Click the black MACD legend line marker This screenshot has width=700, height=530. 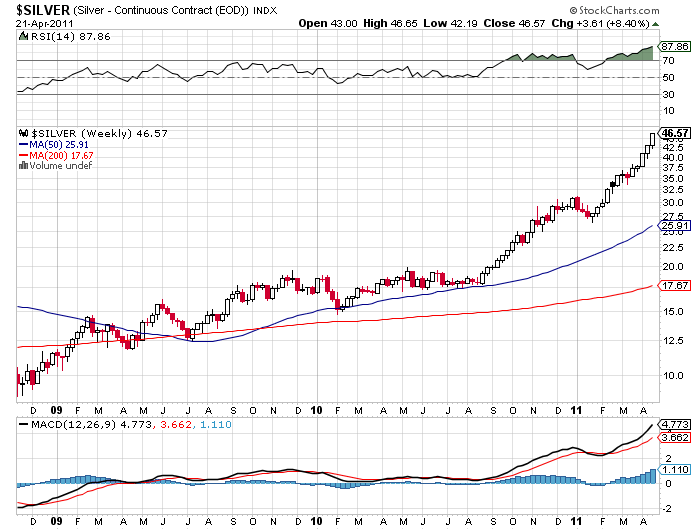point(24,424)
